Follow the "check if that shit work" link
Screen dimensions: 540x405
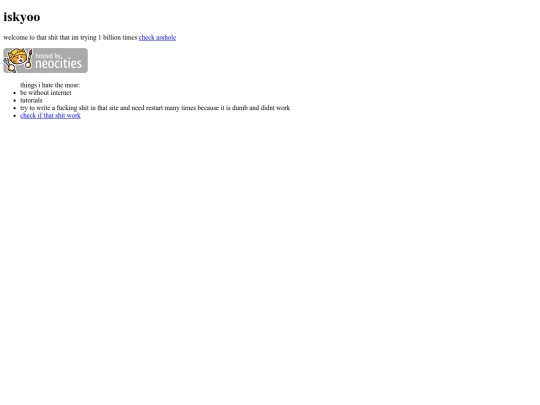coord(50,116)
